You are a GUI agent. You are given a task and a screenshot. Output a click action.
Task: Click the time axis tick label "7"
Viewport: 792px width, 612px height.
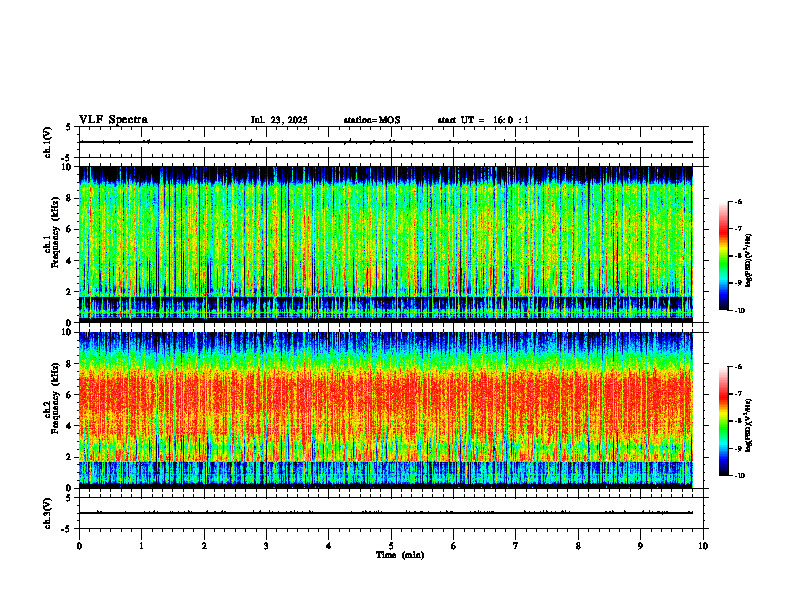pyautogui.click(x=516, y=546)
